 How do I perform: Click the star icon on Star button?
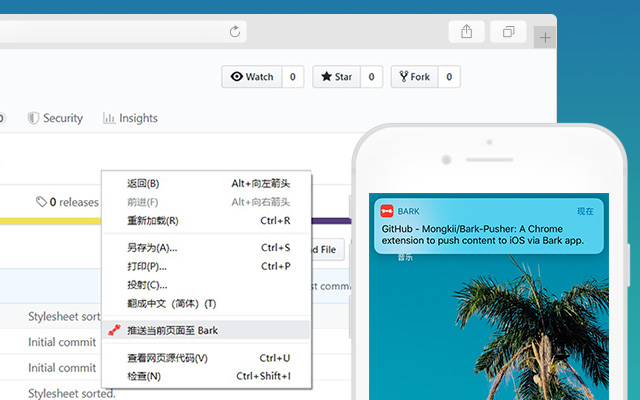pos(326,76)
